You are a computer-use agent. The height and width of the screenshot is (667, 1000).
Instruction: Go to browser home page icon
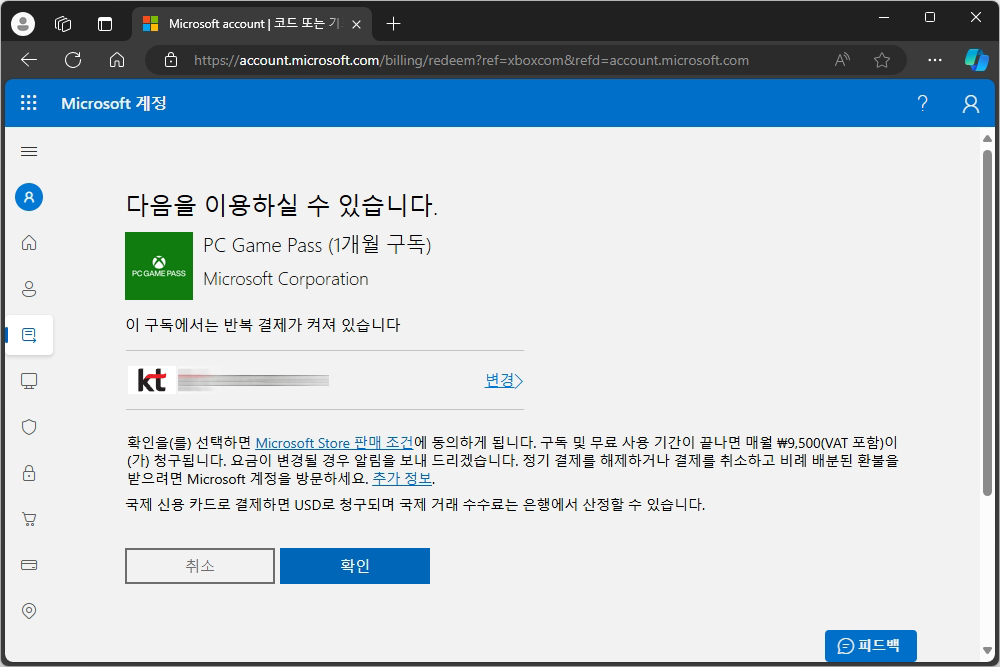coord(117,60)
